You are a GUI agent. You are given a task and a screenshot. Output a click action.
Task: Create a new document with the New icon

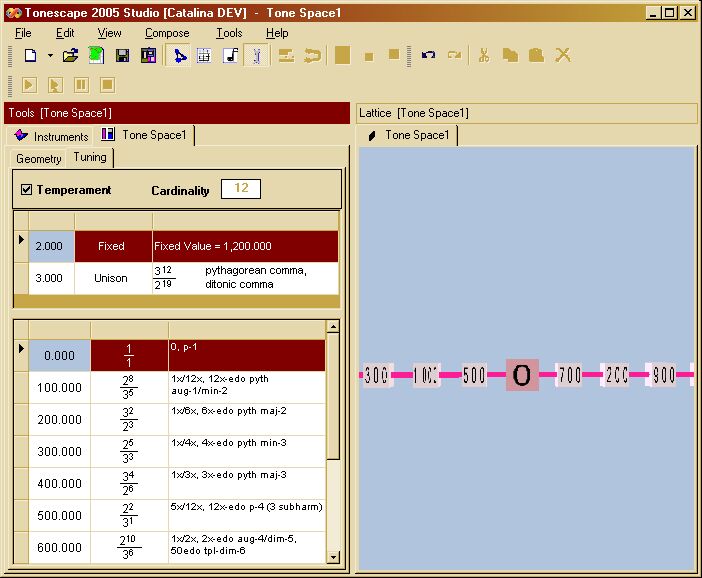coord(30,56)
